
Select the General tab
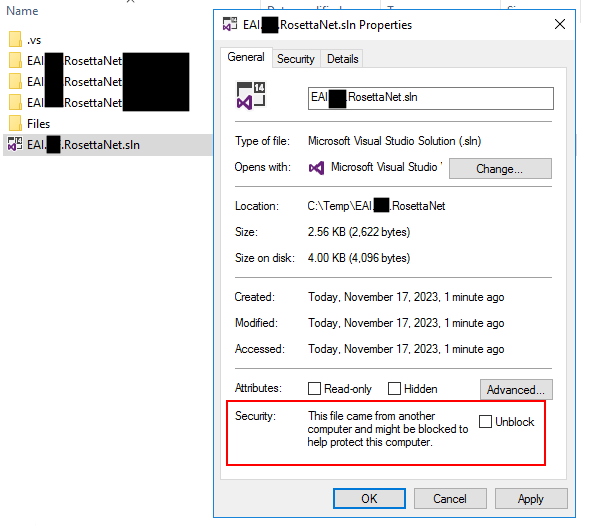[x=246, y=57]
